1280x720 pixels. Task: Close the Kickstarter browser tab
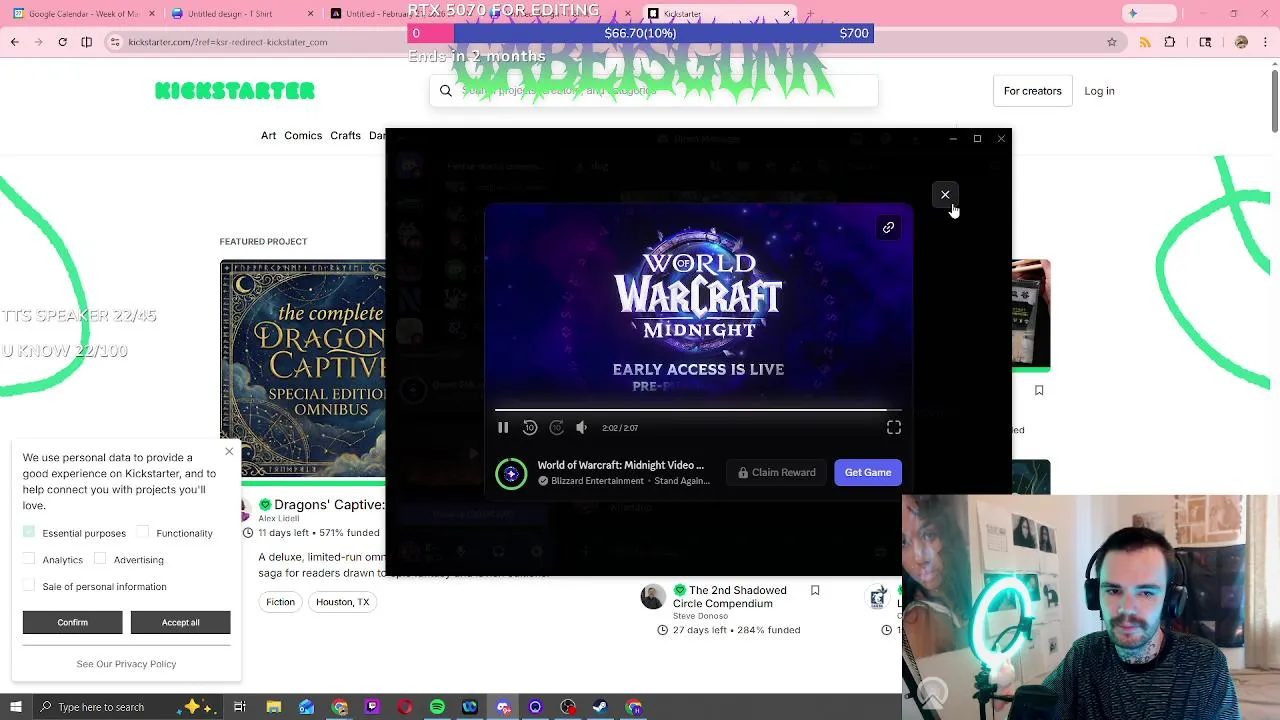786,14
